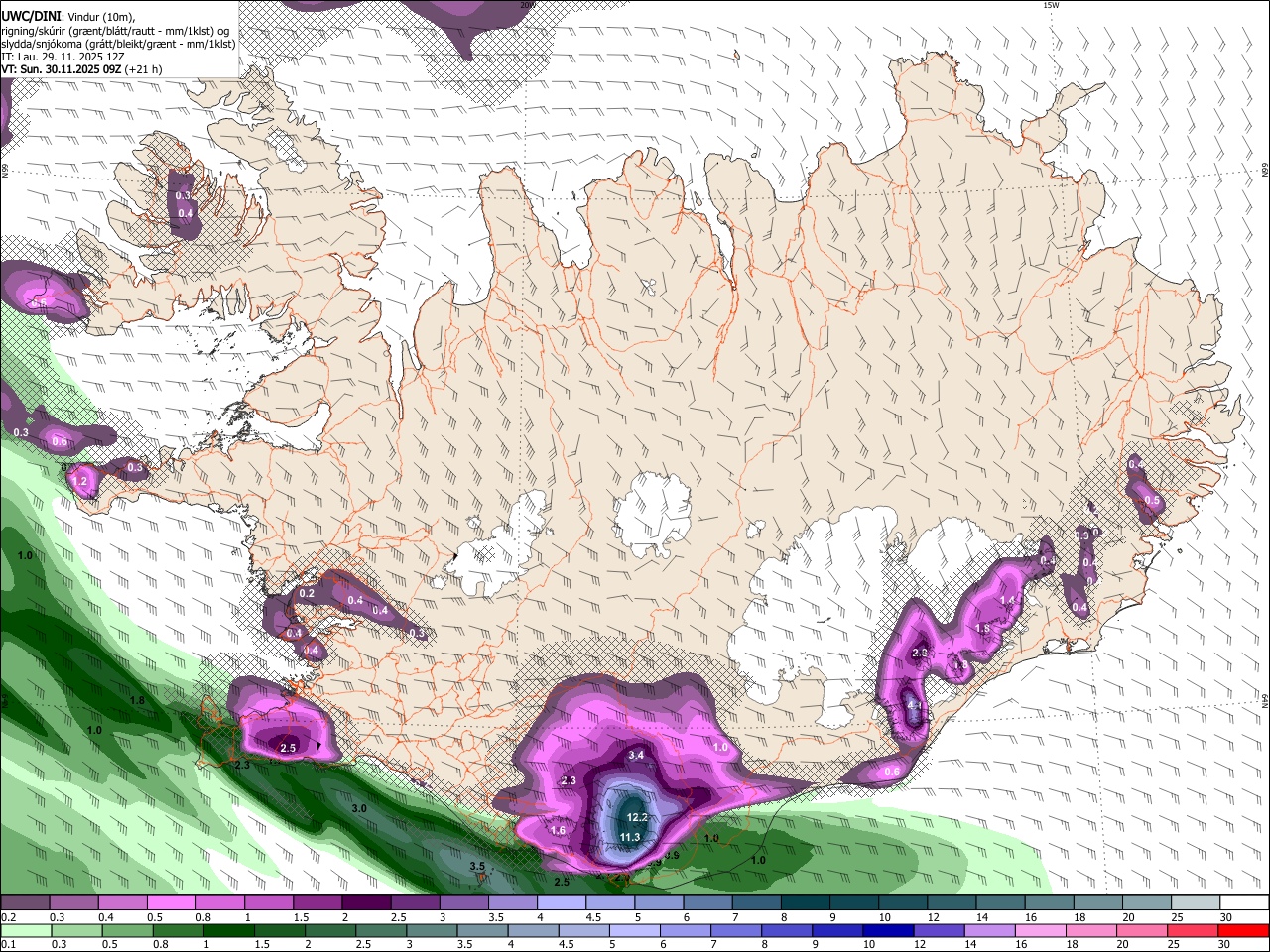Click the 30 label under the lower legend
The width and height of the screenshot is (1270, 952).
pos(1226,944)
